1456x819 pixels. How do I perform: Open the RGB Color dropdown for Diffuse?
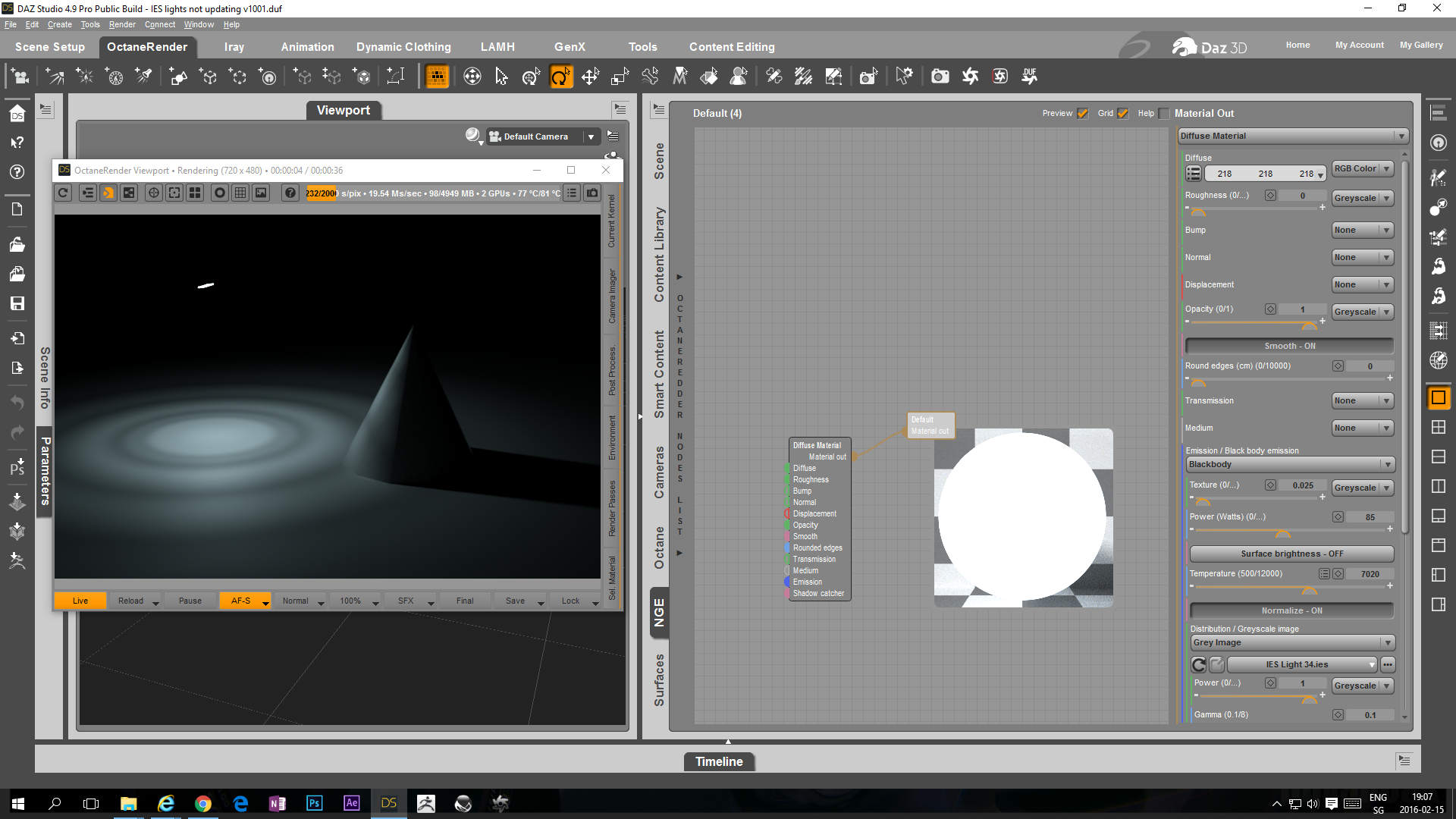(1363, 168)
